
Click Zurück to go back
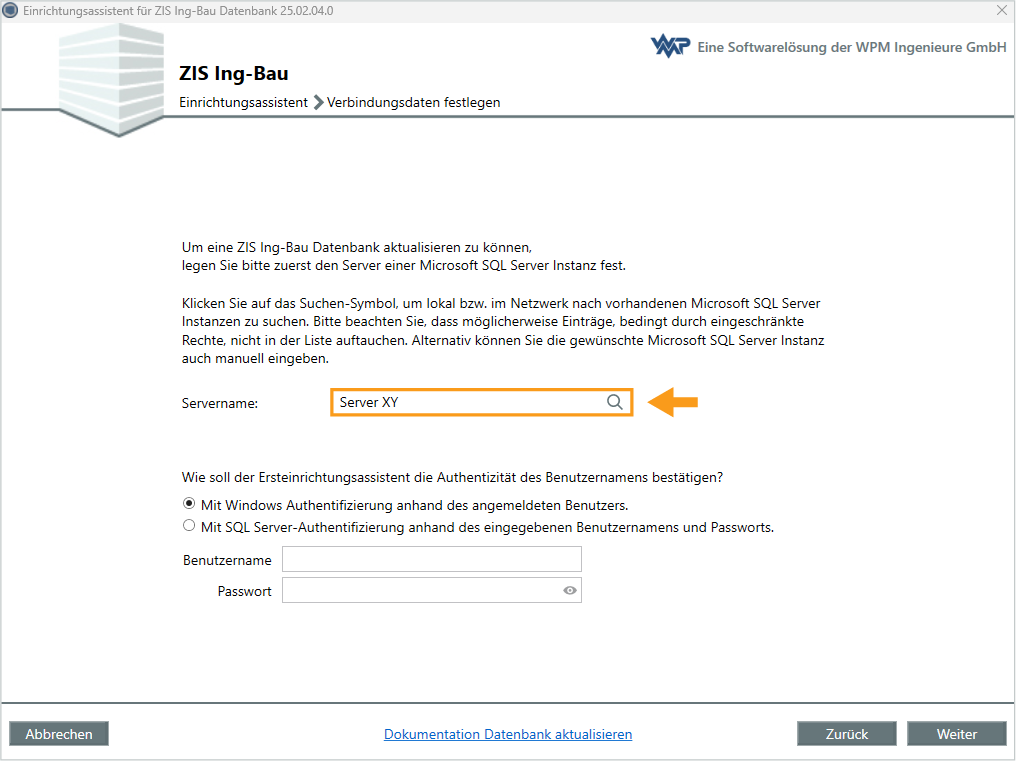coord(846,733)
